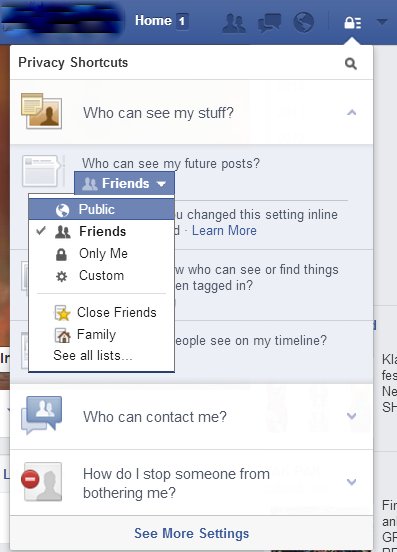The image size is (397, 552).
Task: Open the account menu arrow in top bar
Action: [x=382, y=22]
